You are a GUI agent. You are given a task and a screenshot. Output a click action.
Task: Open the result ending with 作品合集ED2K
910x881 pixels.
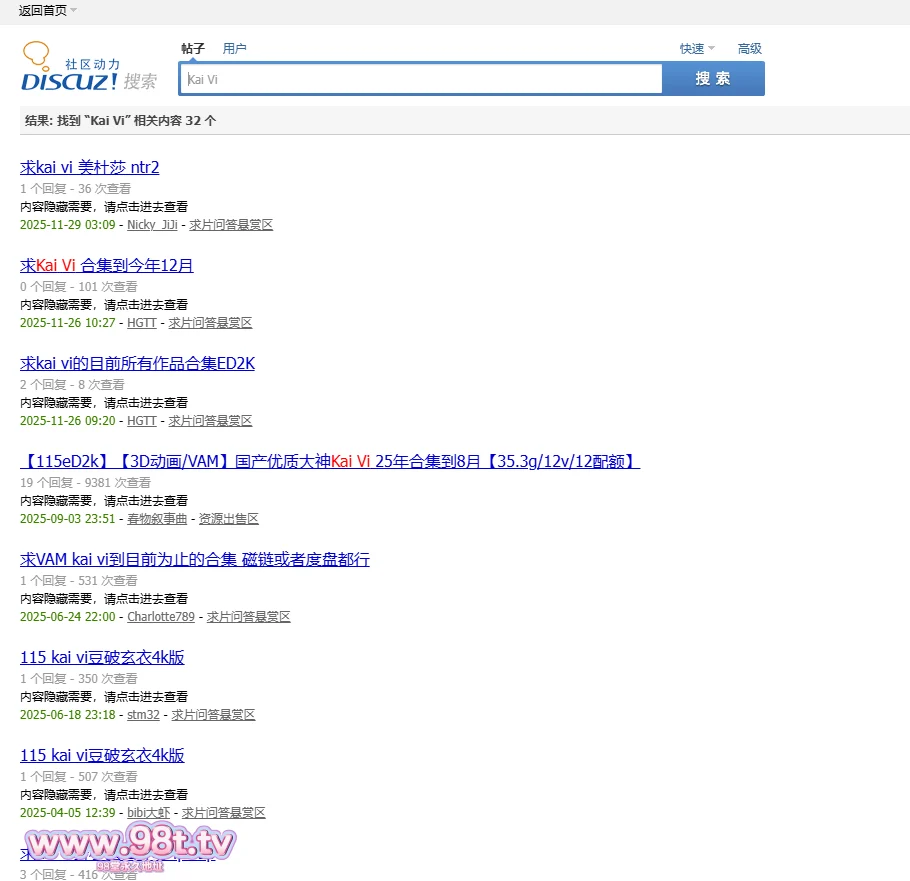[x=137, y=363]
